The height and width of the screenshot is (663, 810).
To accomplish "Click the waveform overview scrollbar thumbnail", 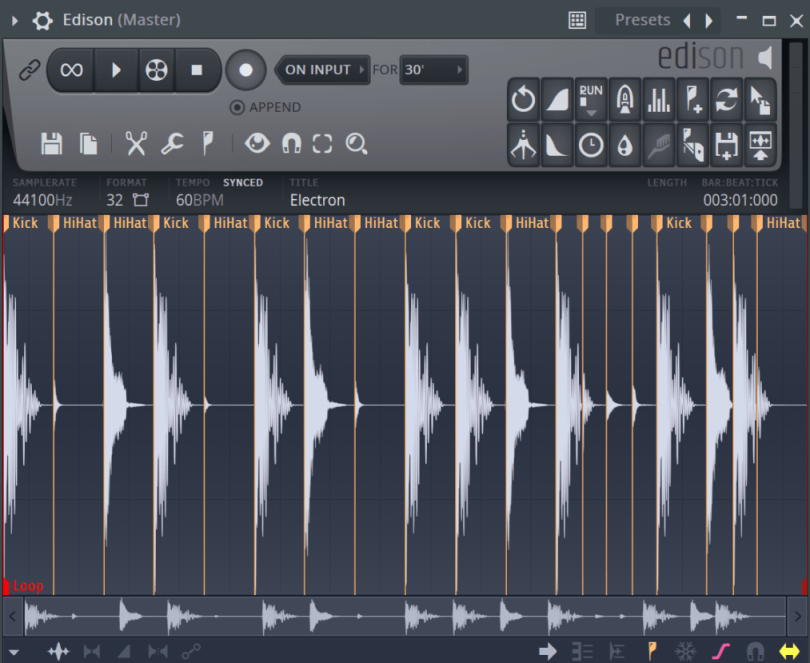I will click(404, 616).
